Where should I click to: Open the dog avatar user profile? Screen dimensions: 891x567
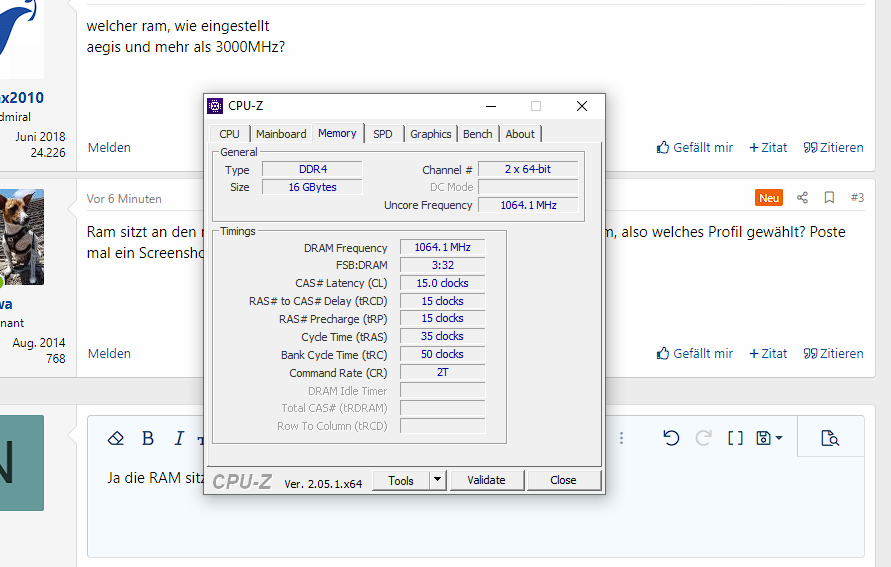tap(22, 237)
